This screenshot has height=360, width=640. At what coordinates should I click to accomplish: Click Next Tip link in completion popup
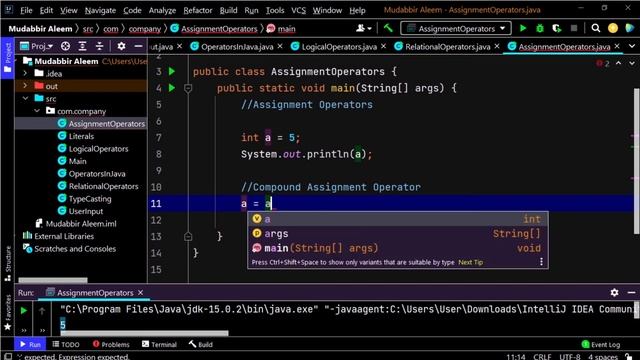point(470,262)
